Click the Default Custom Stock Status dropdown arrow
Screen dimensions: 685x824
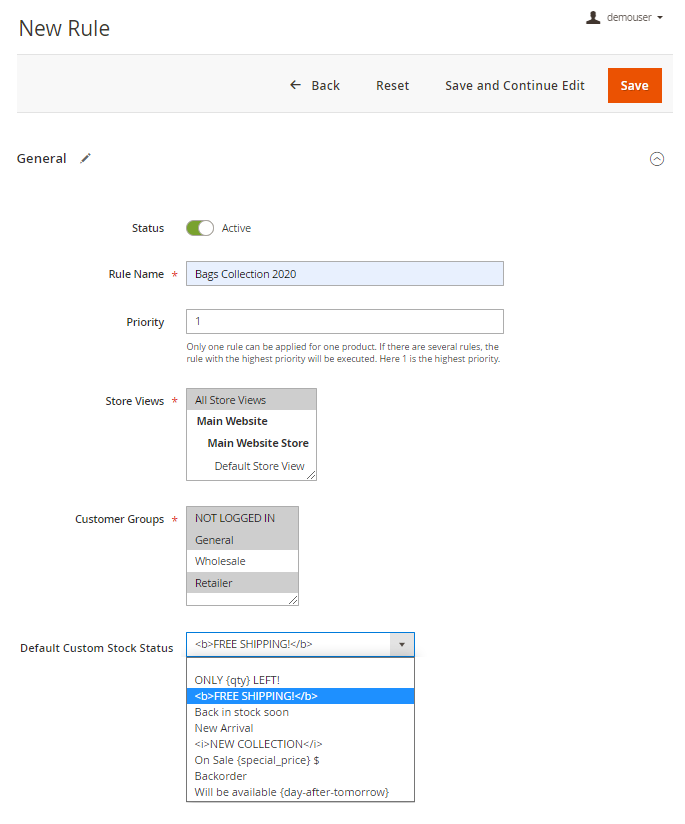tap(401, 645)
